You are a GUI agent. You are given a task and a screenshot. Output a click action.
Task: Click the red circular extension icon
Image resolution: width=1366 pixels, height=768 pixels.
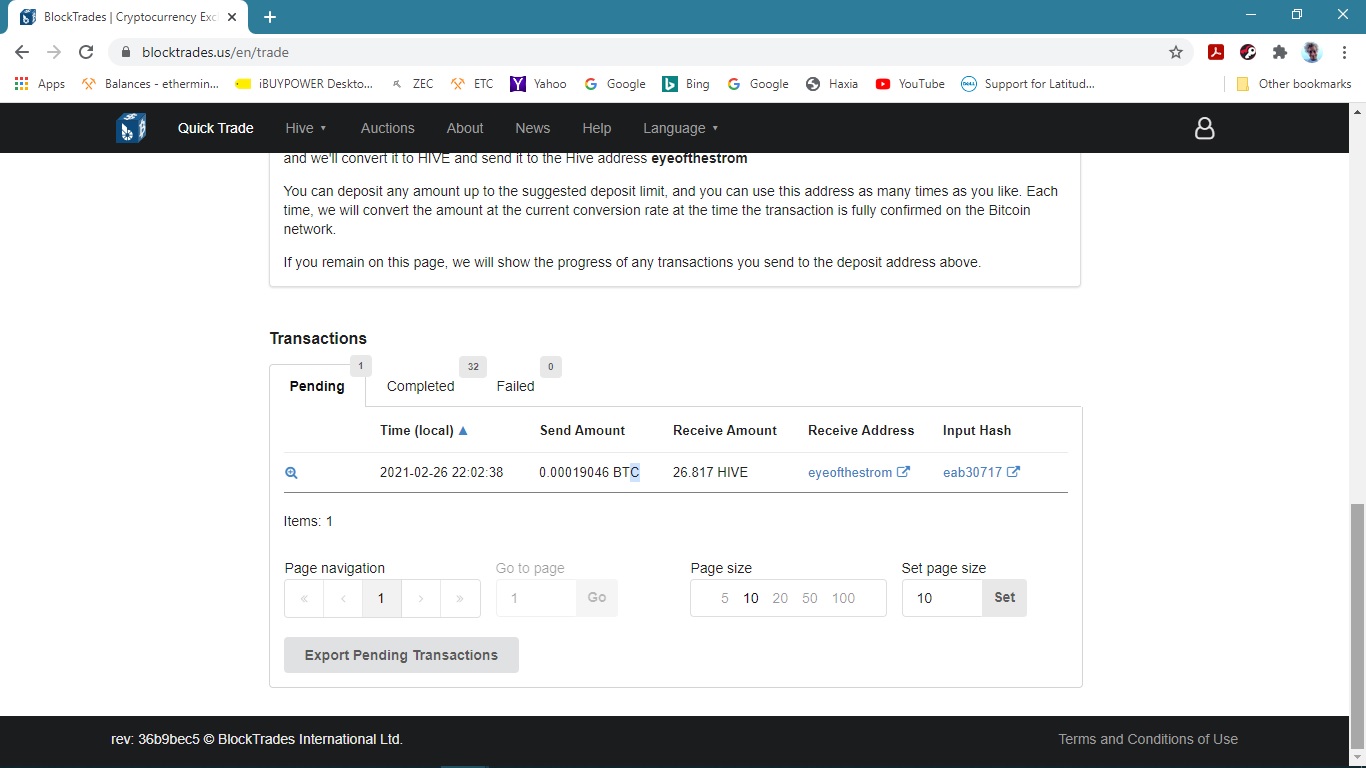tap(1248, 52)
